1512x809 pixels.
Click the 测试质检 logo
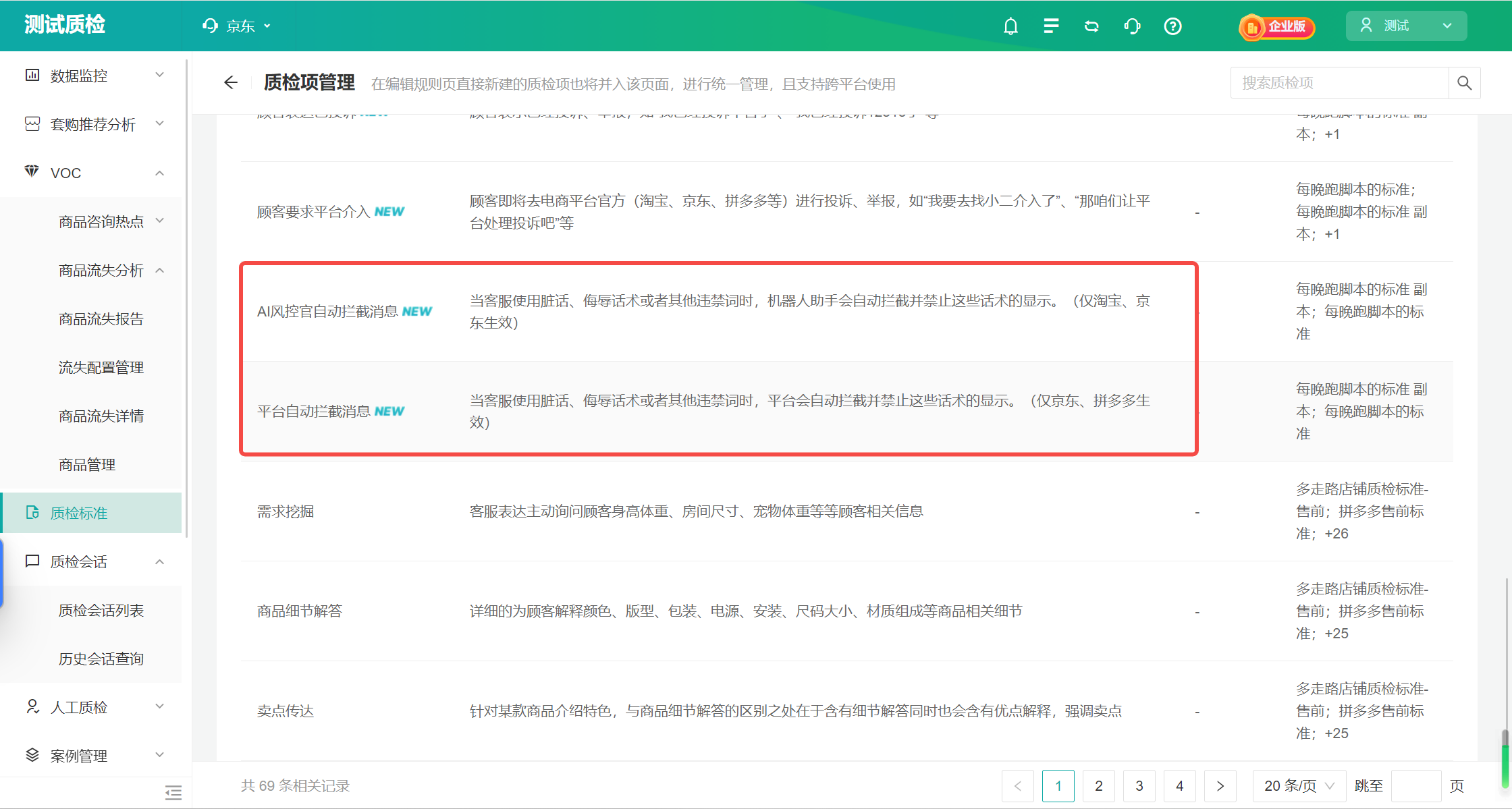65,25
